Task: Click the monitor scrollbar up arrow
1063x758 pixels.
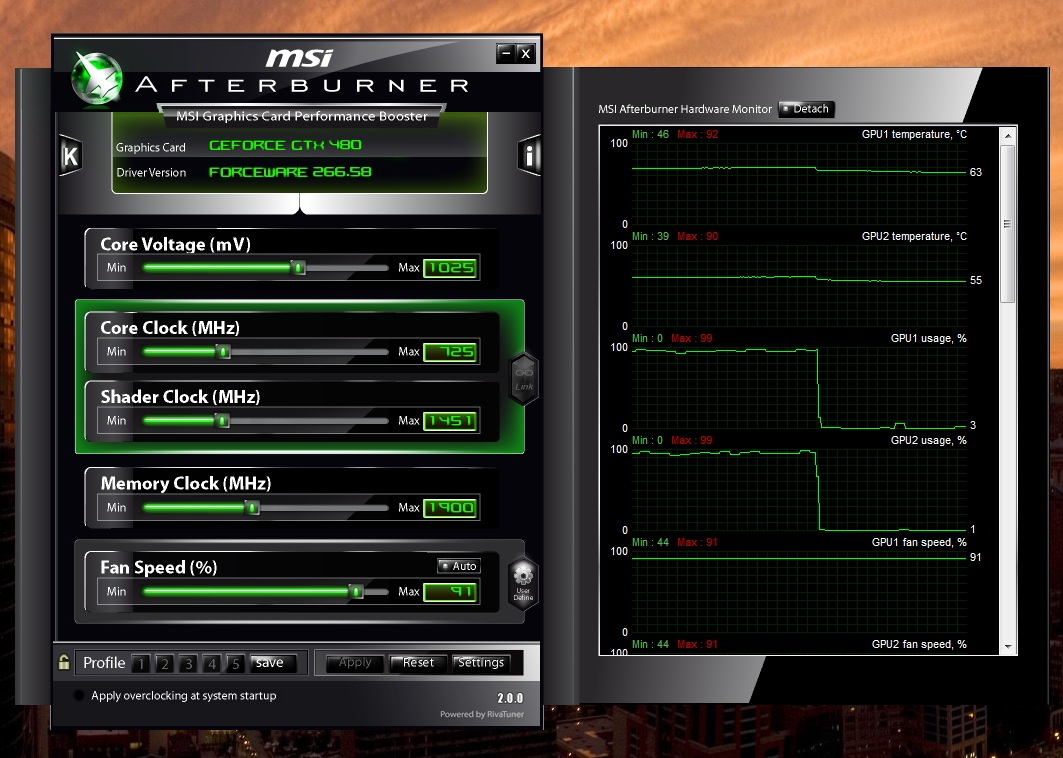Action: (1008, 136)
